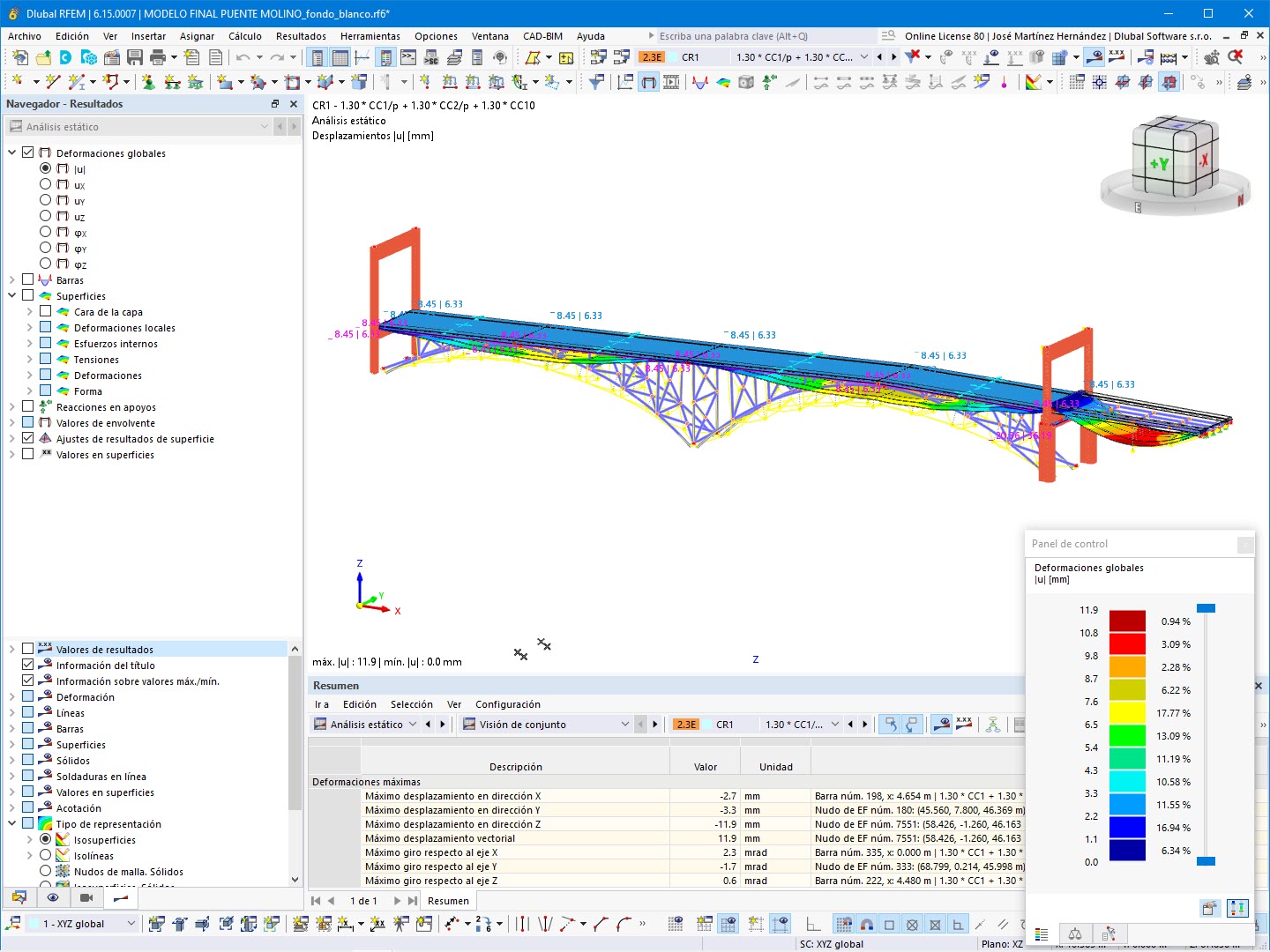Screen dimensions: 1270x952
Task: Show deformation with the red frame icon
Action: pyautogui.click(x=649, y=82)
